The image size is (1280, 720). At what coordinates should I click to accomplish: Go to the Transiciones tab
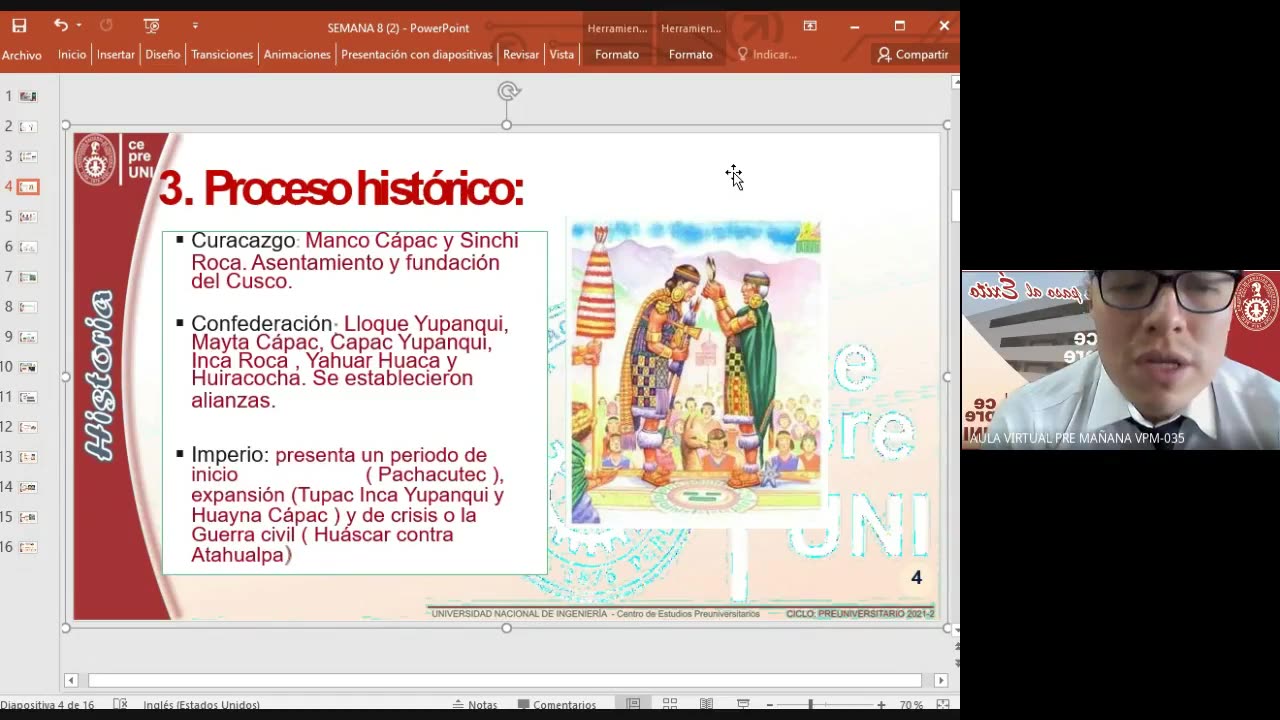pos(222,55)
